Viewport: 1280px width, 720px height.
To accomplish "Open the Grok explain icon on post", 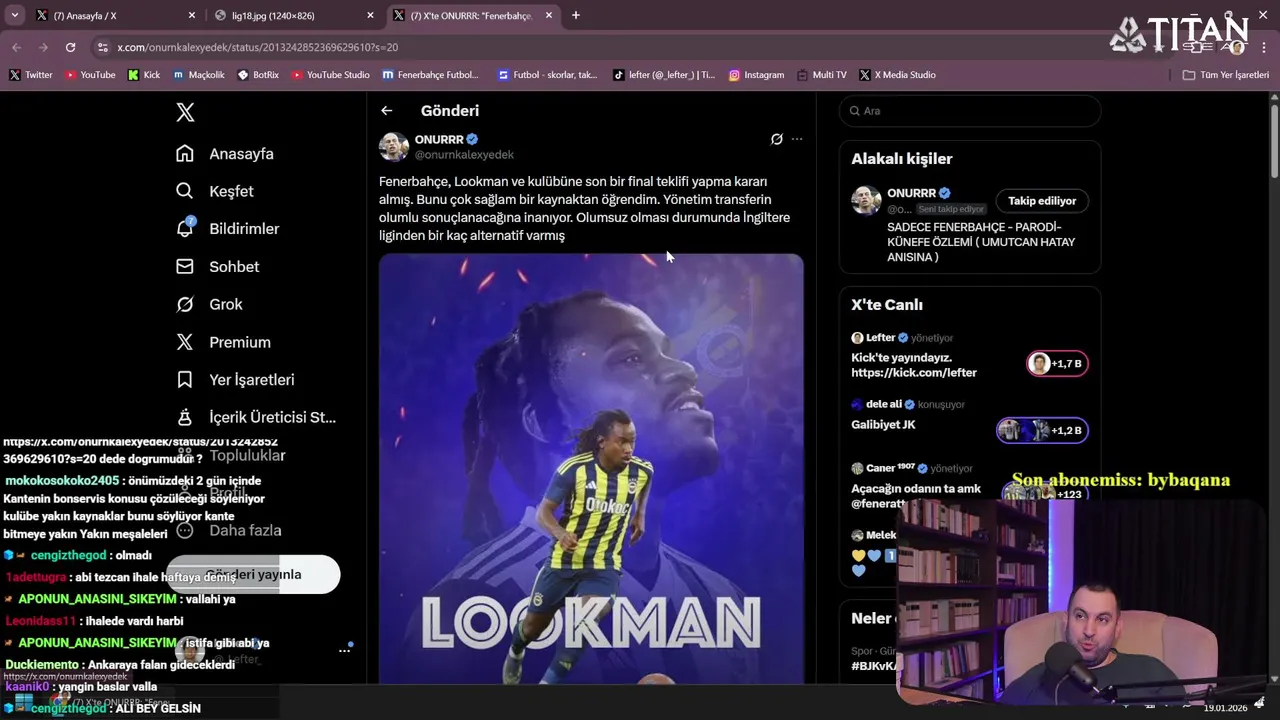I will tap(777, 139).
